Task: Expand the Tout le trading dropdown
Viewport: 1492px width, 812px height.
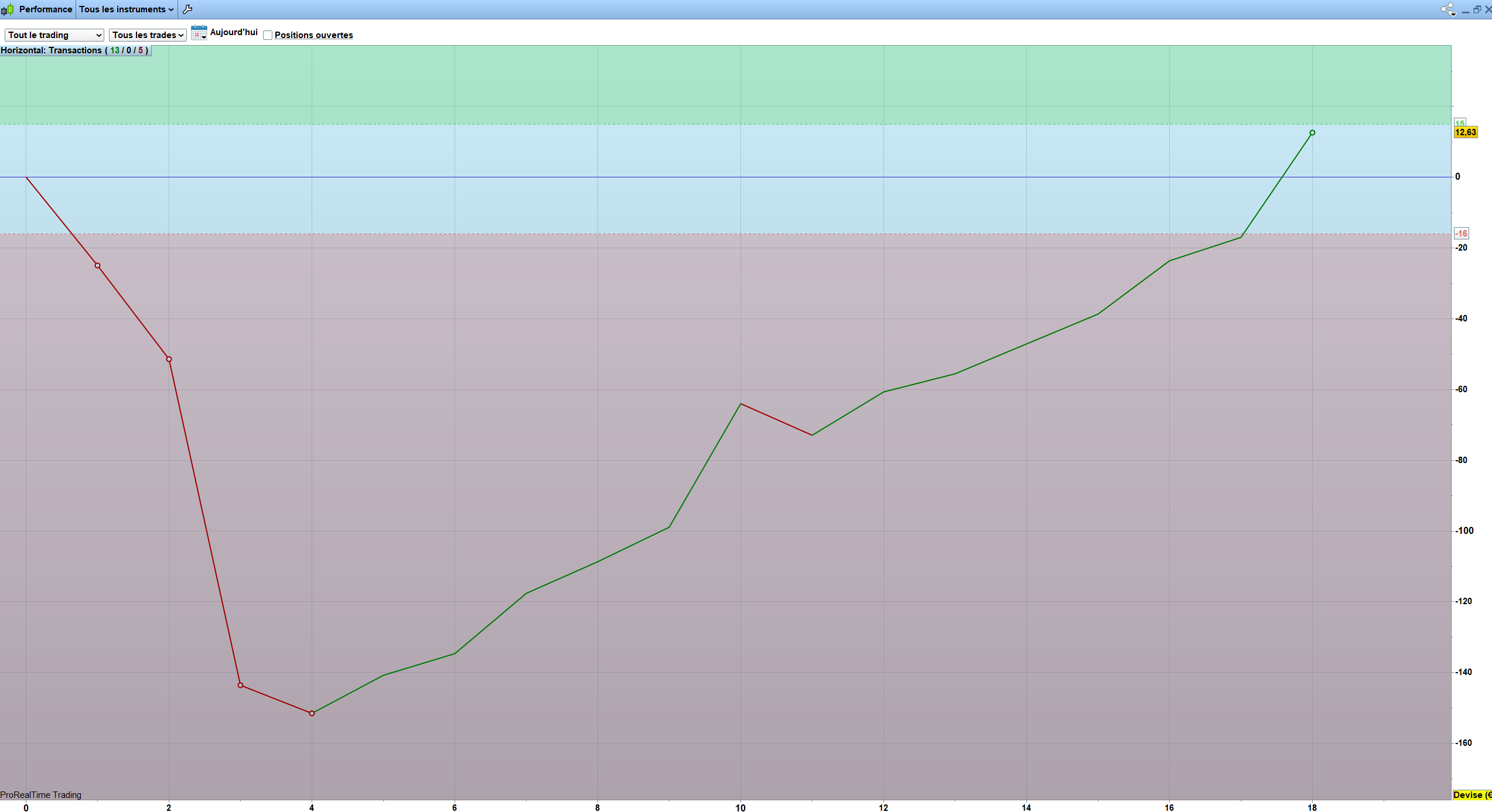Action: 54,35
